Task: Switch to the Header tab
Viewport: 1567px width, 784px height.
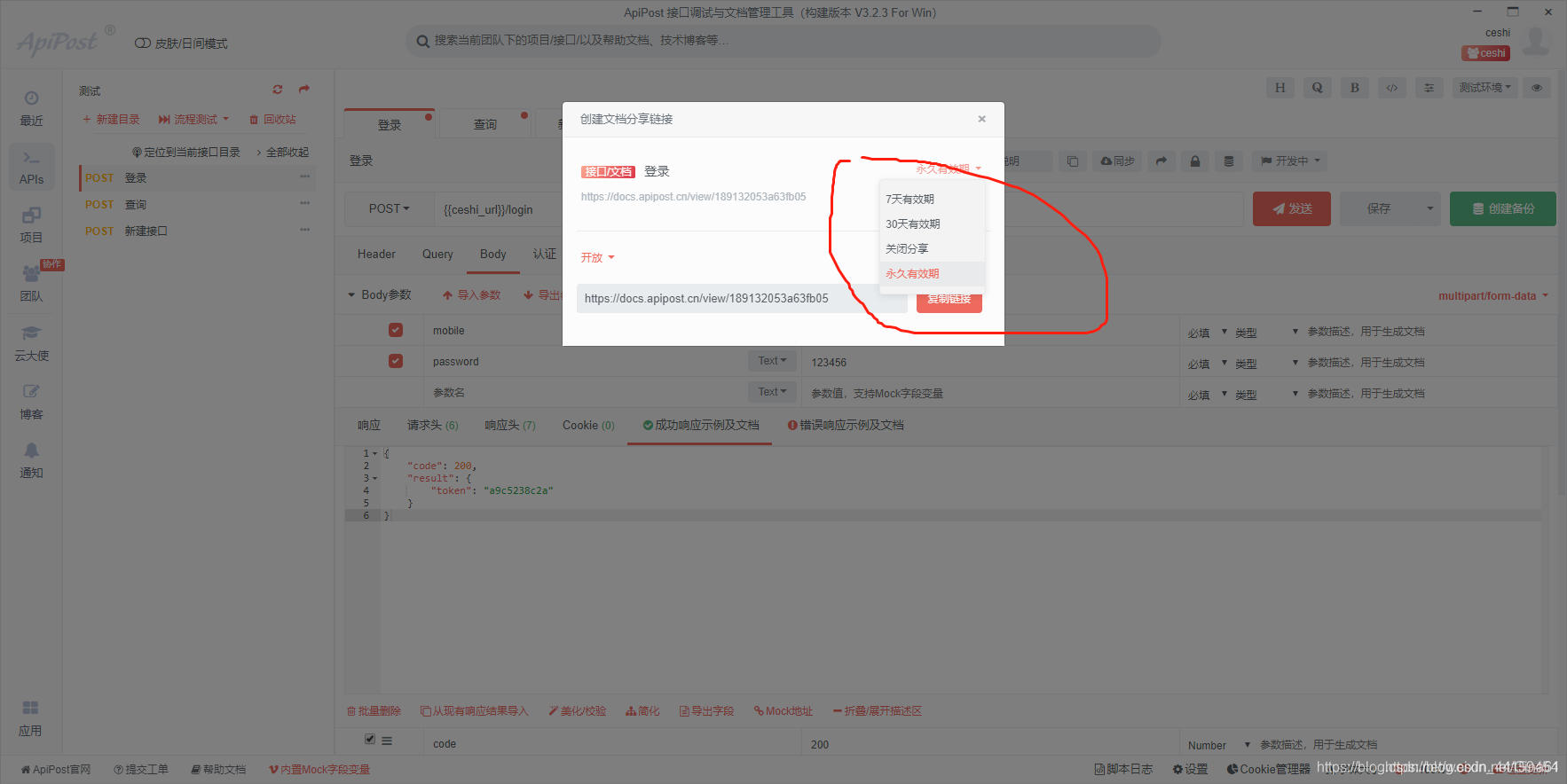Action: click(x=376, y=255)
